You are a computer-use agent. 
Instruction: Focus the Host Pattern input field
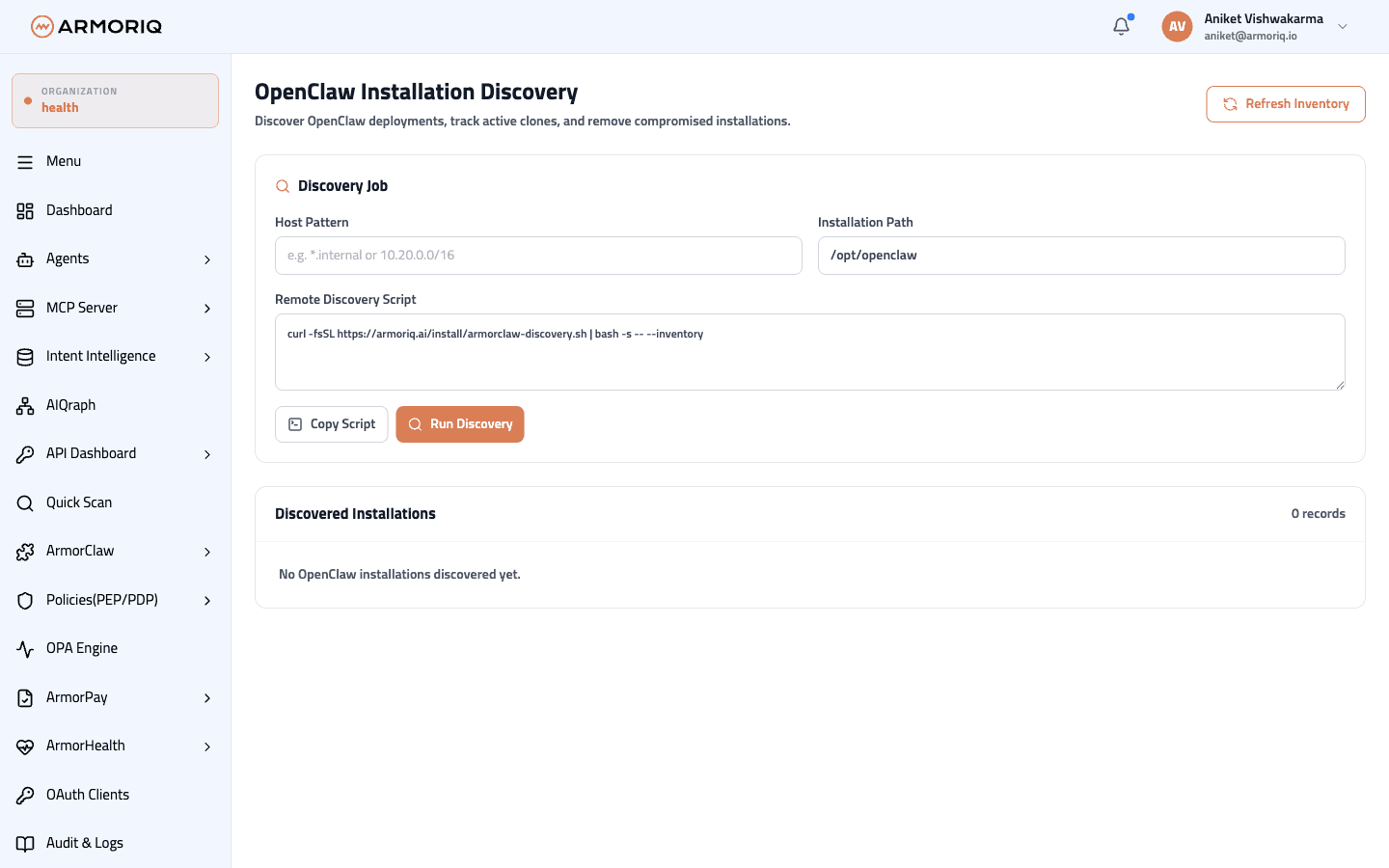point(538,256)
